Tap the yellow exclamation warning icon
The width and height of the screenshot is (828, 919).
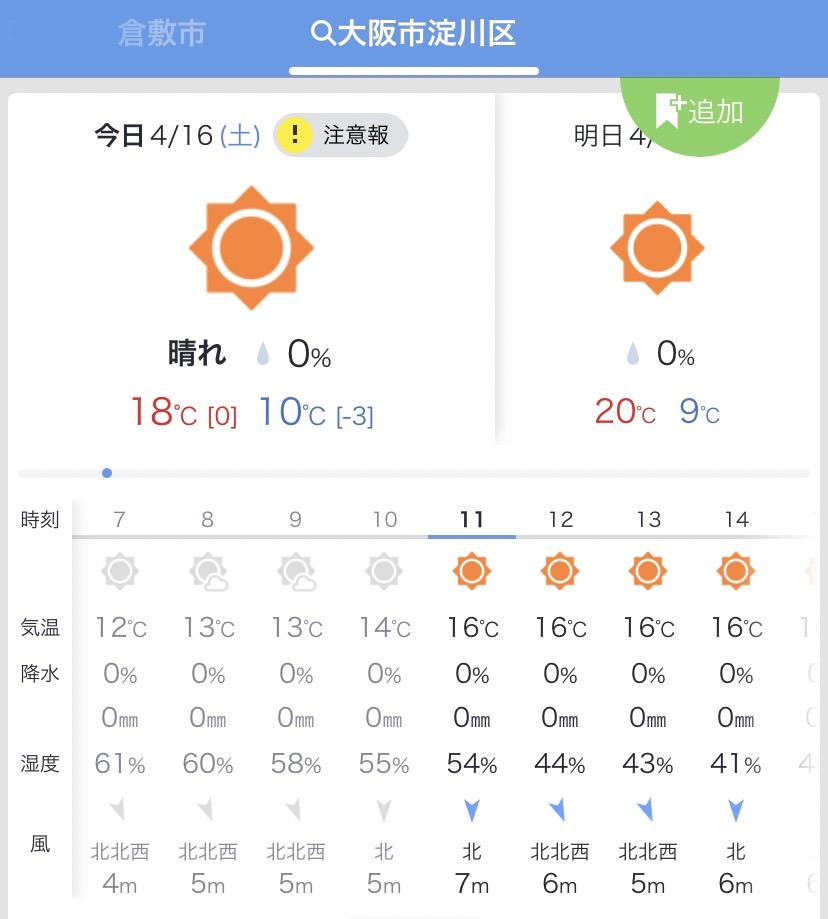[294, 135]
